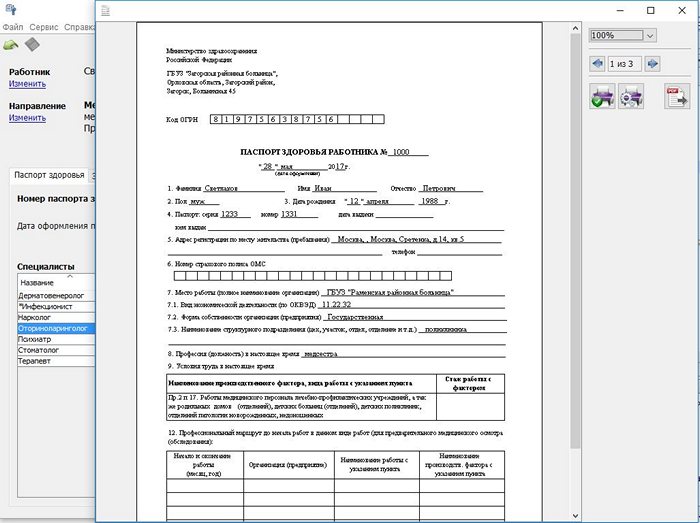Click the Работник label in main window
Image resolution: width=700 pixels, height=523 pixels.
[x=29, y=72]
